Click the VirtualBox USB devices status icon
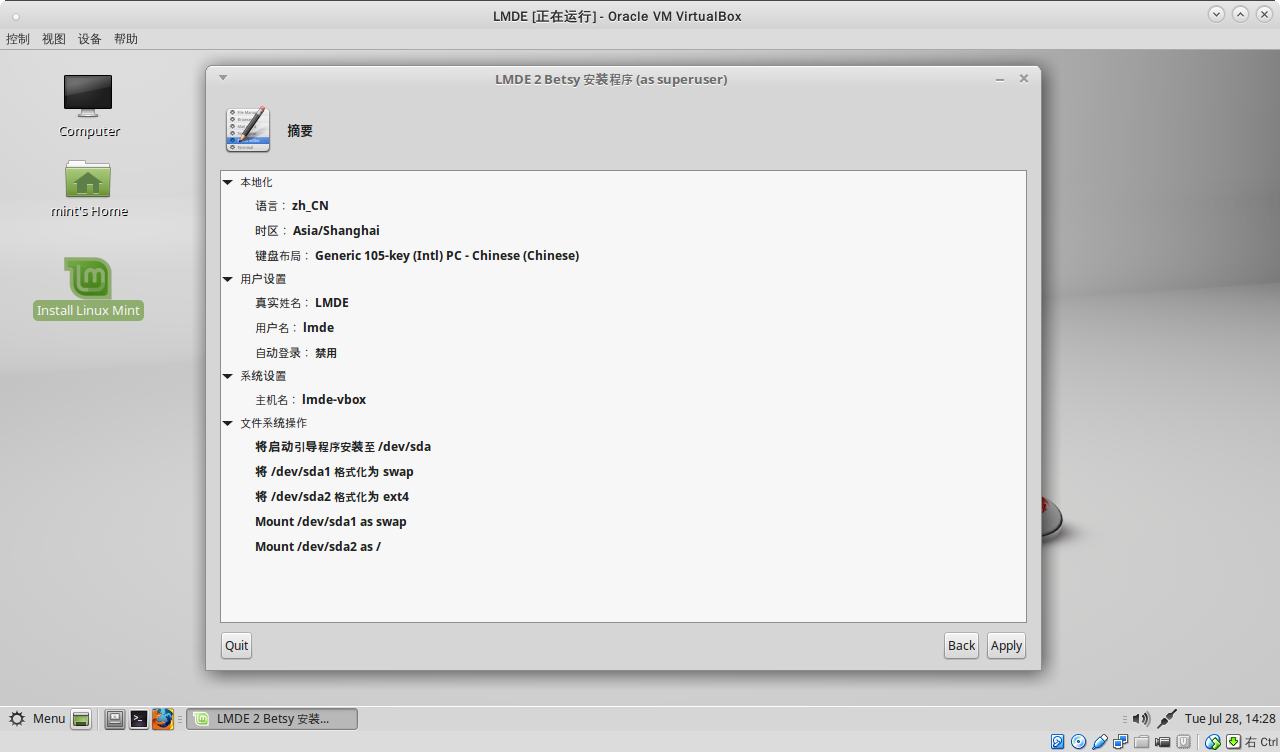This screenshot has width=1280, height=752. click(x=1100, y=742)
